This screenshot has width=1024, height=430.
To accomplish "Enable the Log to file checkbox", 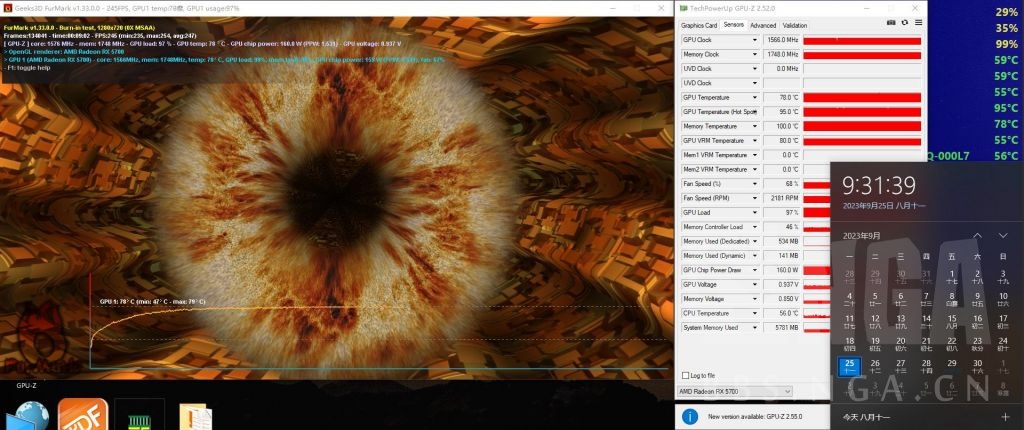I will pyautogui.click(x=686, y=375).
